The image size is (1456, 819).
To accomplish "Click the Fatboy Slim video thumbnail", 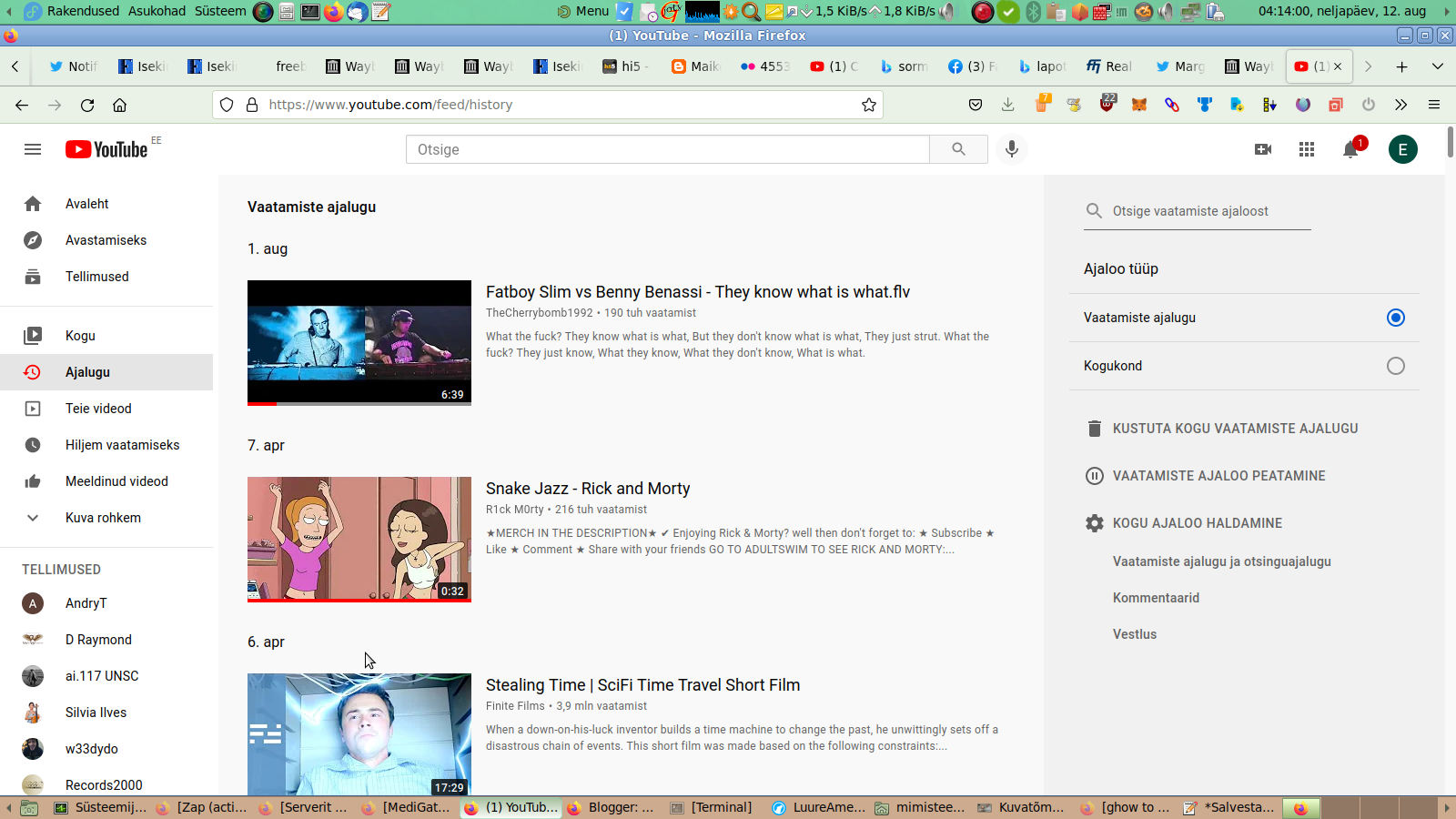I will coord(359,342).
